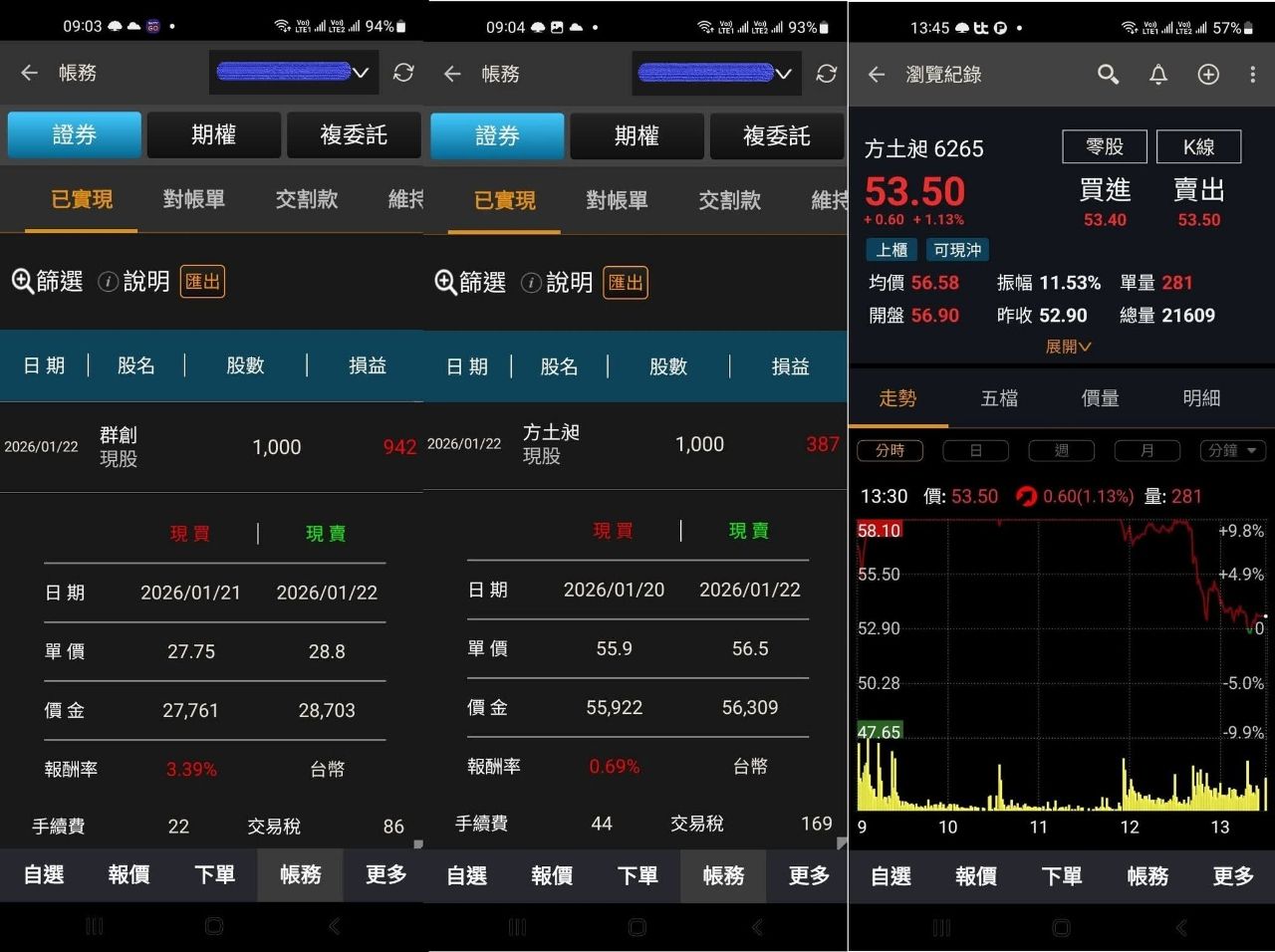Refresh the 群創 account statement
This screenshot has height=952, width=1275.
click(403, 73)
